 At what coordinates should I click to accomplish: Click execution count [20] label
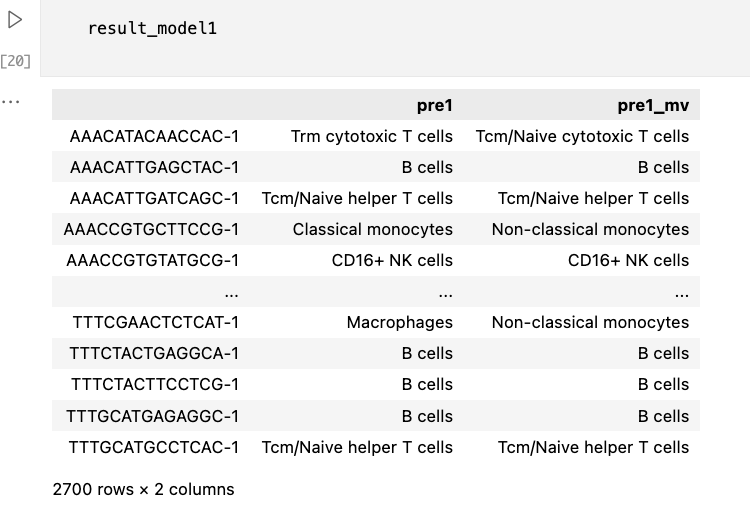point(16,61)
